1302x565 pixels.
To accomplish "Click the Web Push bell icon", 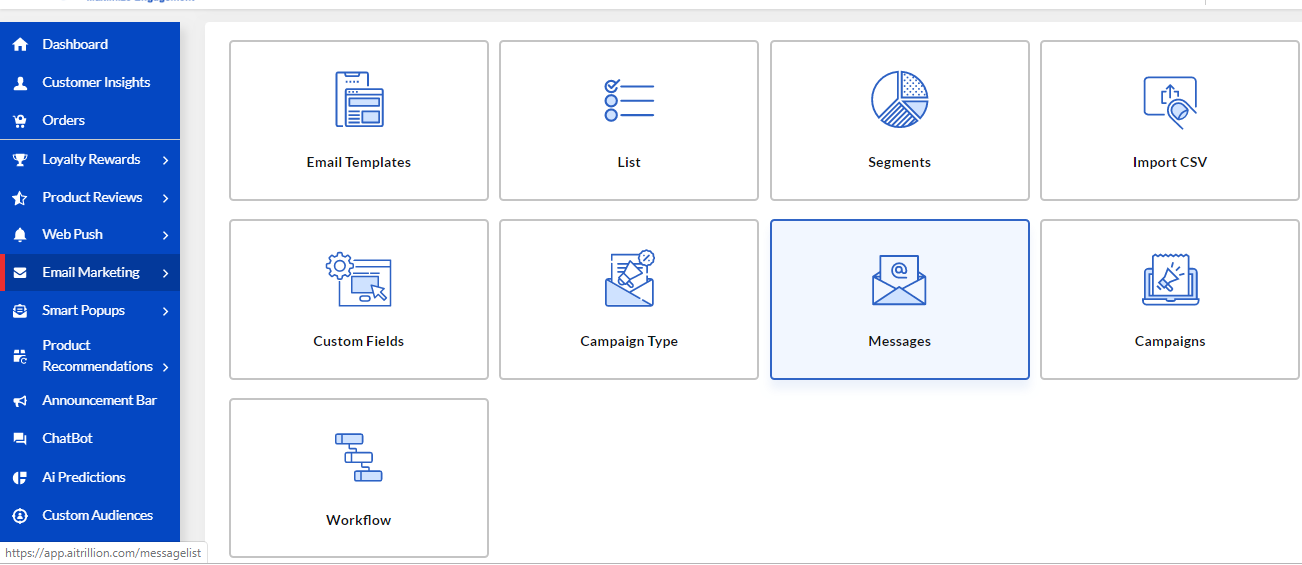I will tap(20, 235).
